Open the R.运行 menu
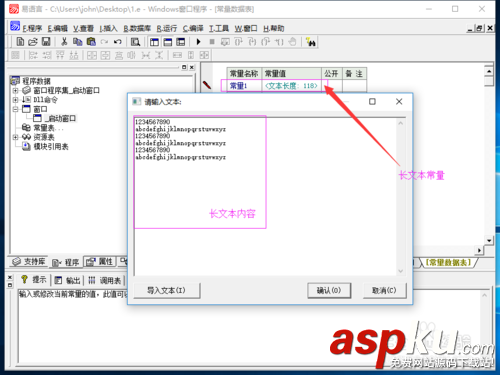500x375 pixels. pyautogui.click(x=167, y=28)
